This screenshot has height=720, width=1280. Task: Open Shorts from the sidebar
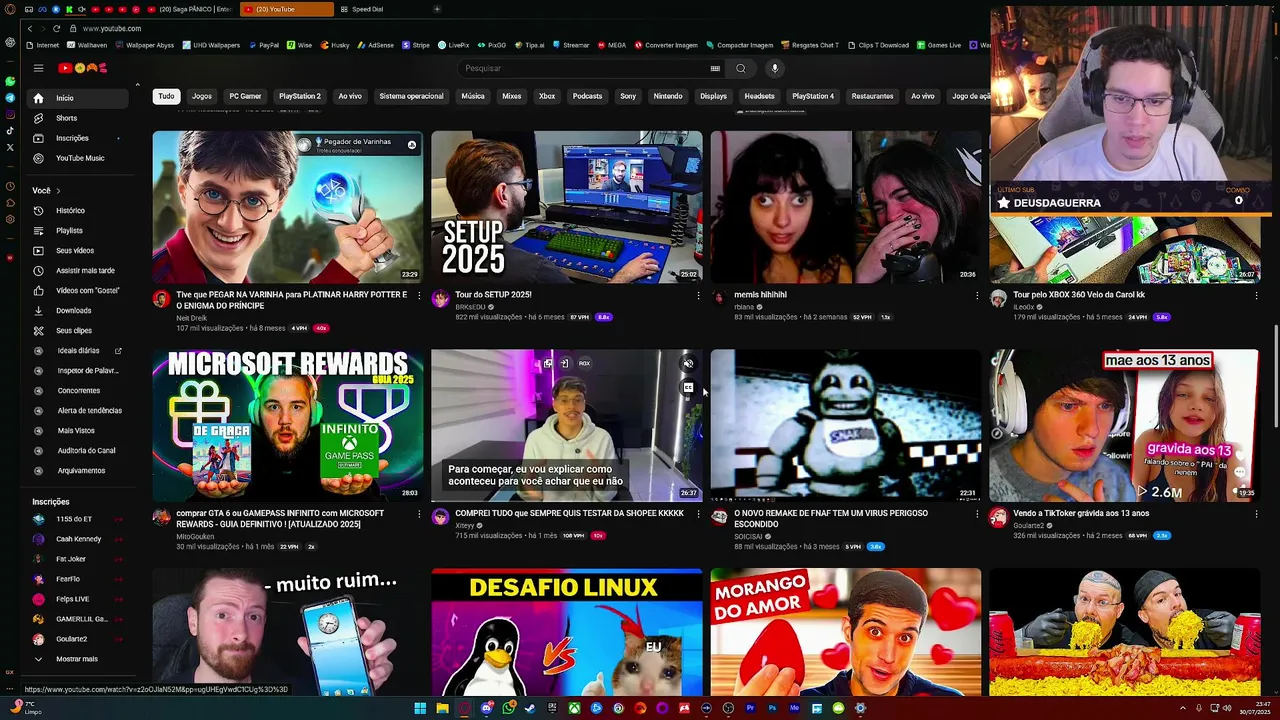[x=80, y=118]
